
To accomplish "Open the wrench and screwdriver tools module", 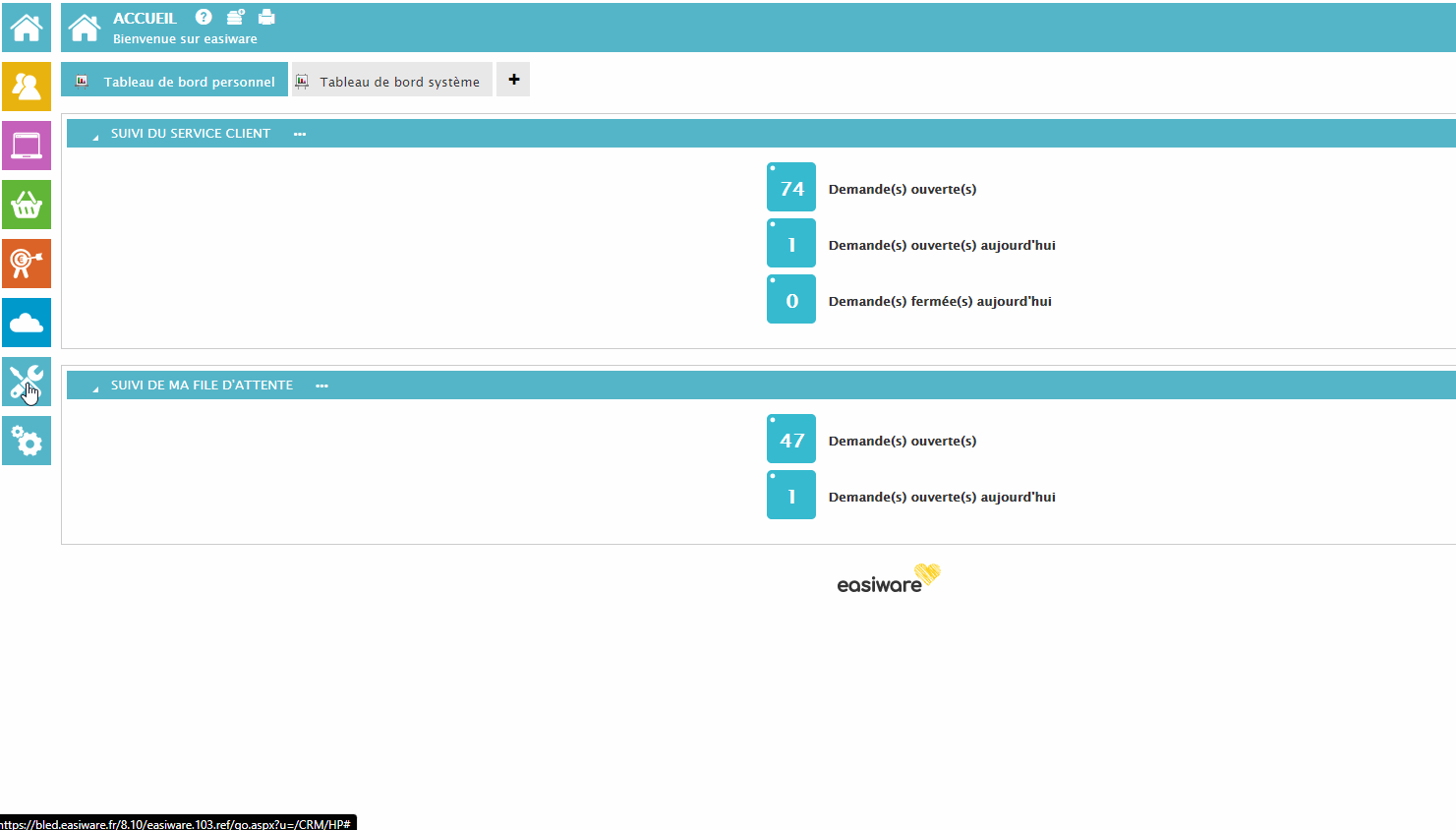I will pos(27,382).
